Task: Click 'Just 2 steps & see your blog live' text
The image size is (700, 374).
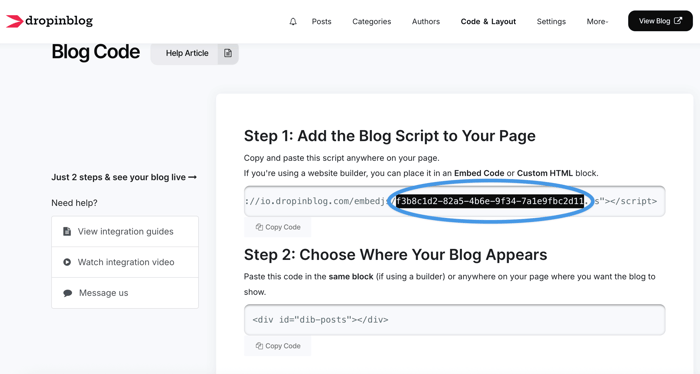Action: click(x=124, y=177)
